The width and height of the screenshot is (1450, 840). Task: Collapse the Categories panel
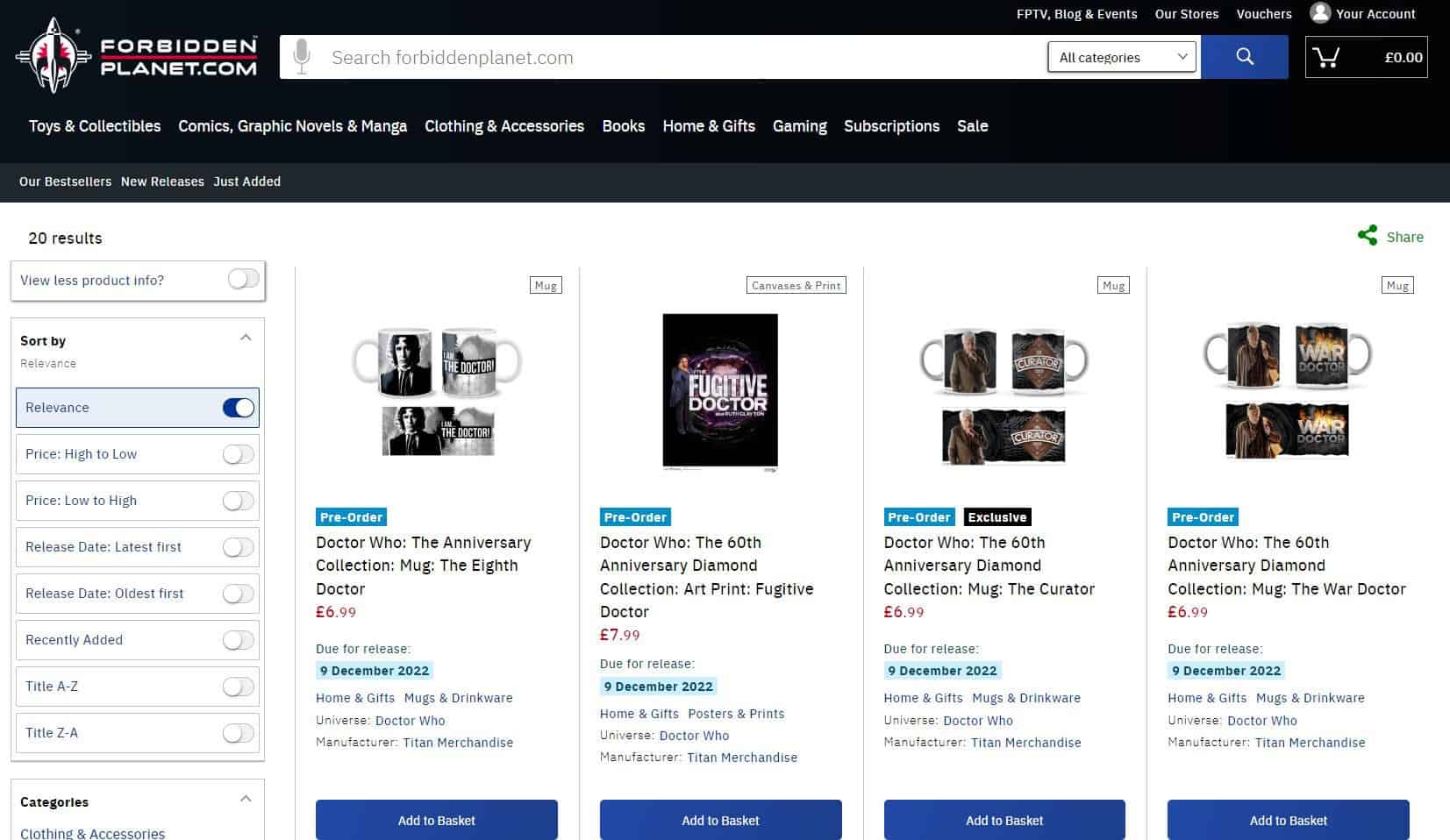246,800
